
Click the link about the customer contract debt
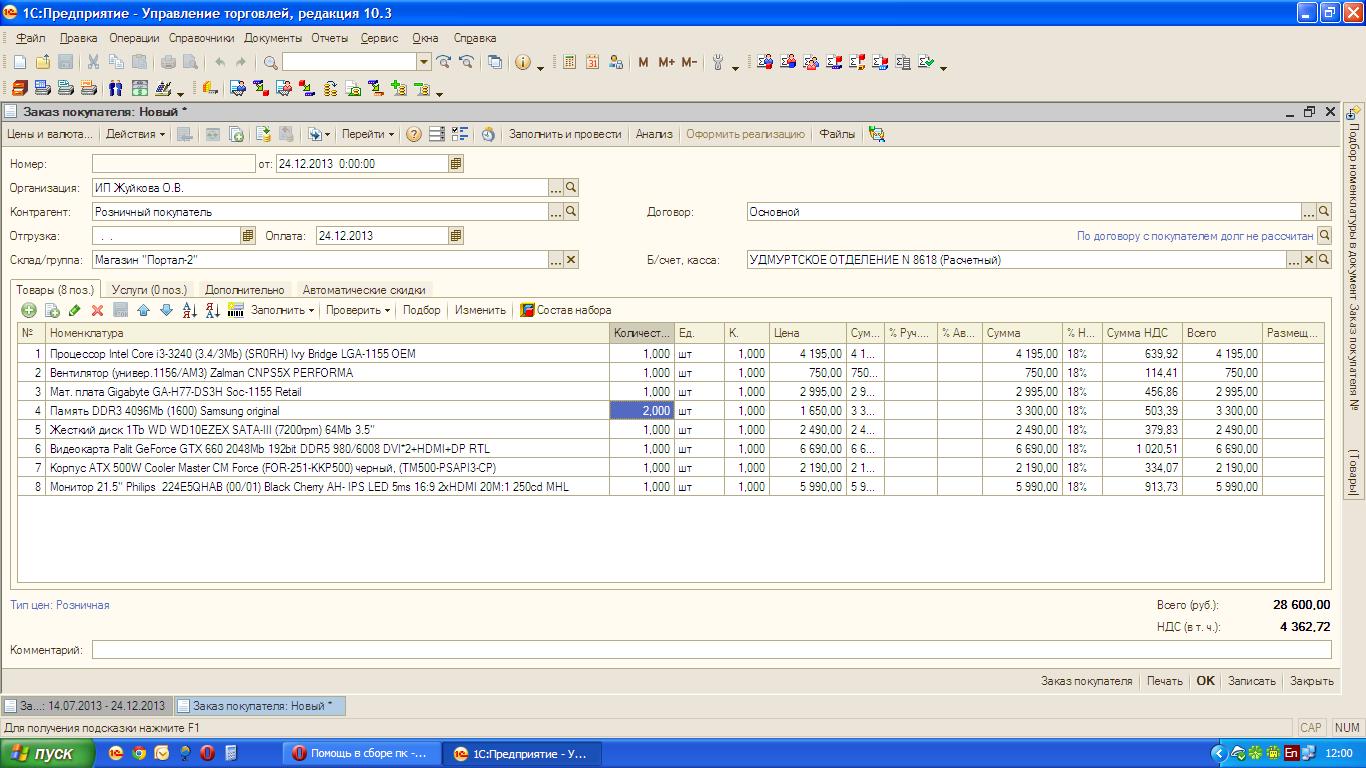1194,236
